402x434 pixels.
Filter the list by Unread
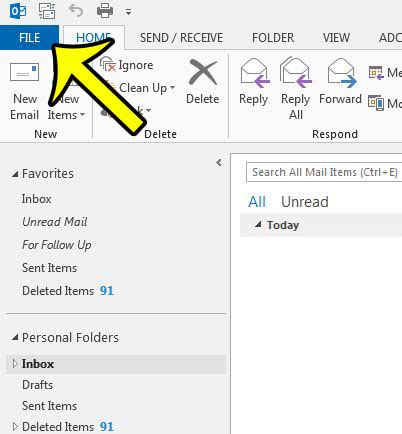[x=305, y=202]
